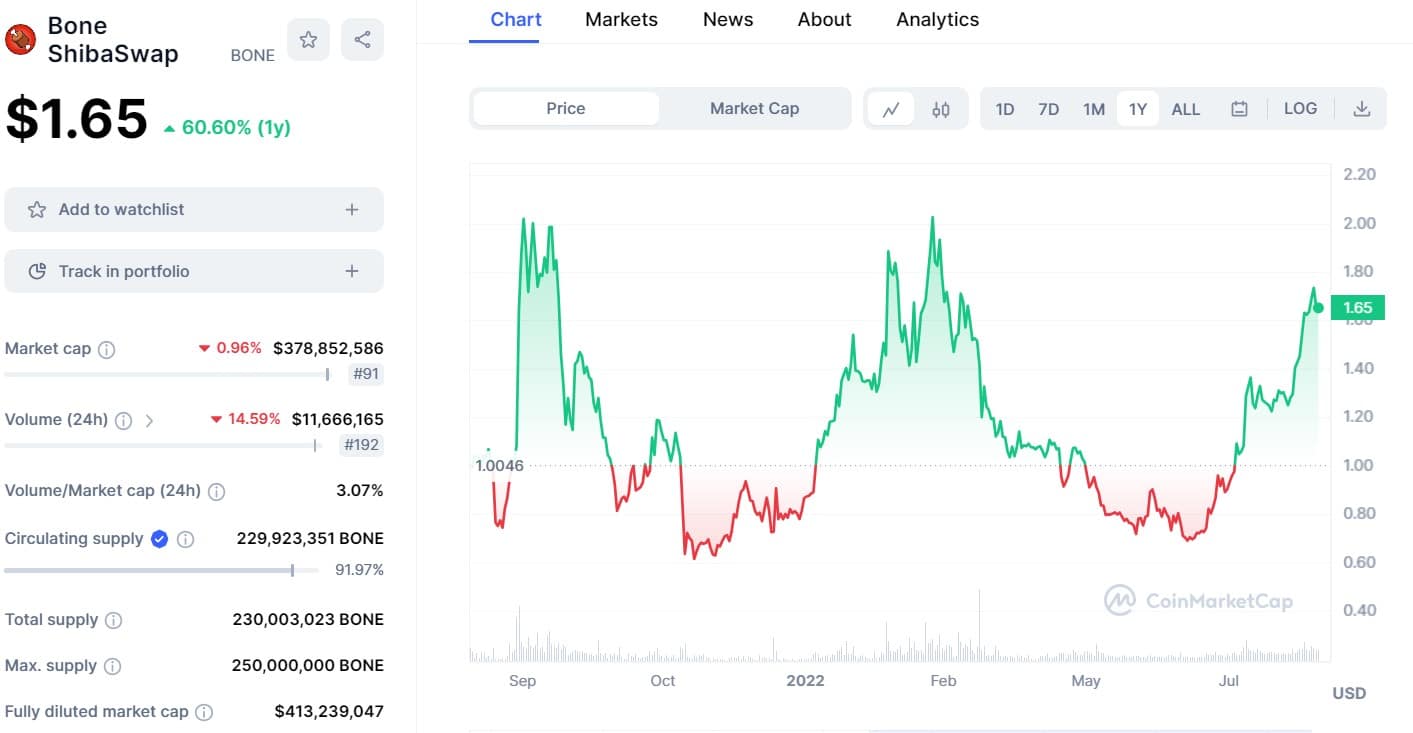Click the BONE ticker label
Image resolution: width=1413 pixels, height=733 pixels.
pos(253,56)
